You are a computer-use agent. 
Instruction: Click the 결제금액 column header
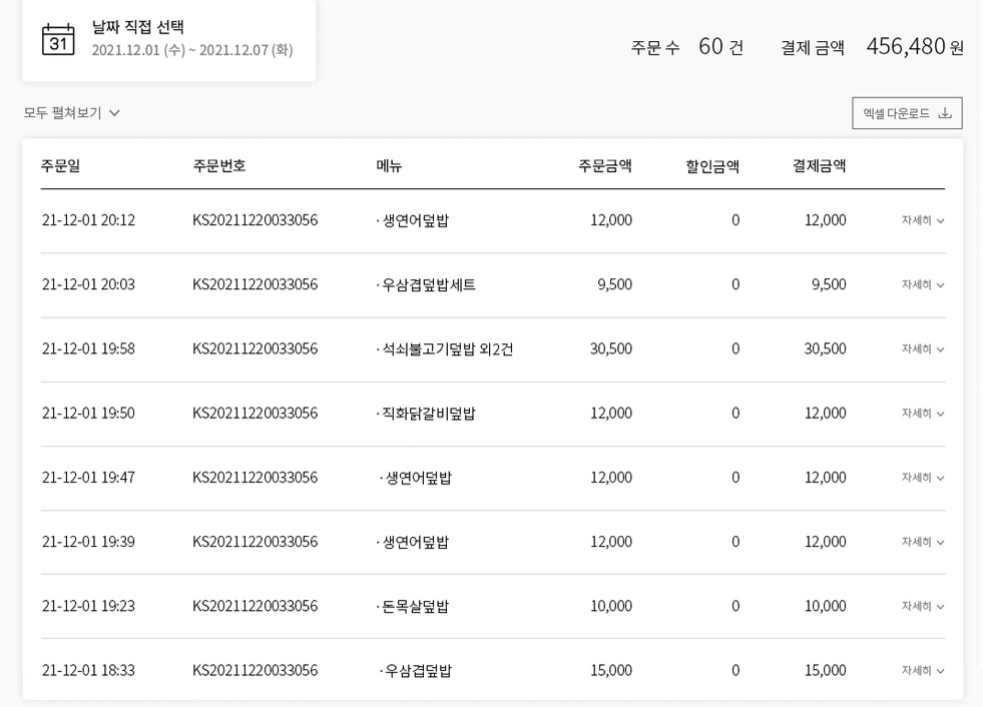pyautogui.click(x=819, y=166)
